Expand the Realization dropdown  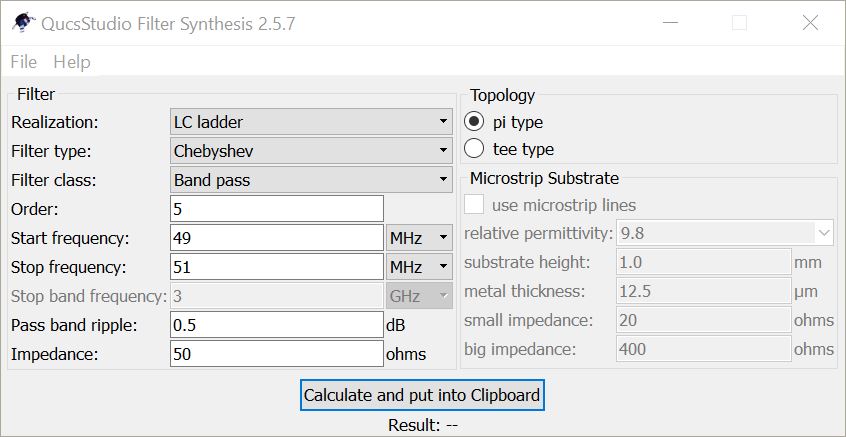tap(311, 122)
